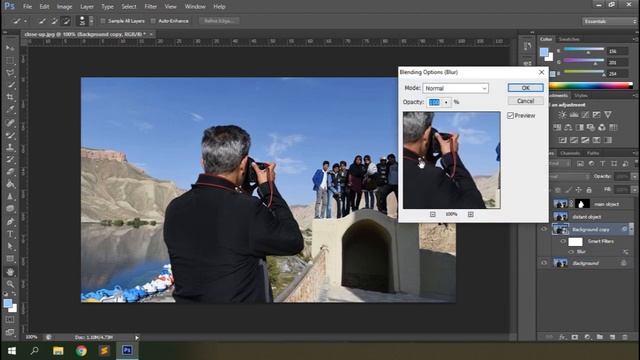Collapse Background copy smart filters arrow
The width and height of the screenshot is (640, 360).
[x=631, y=229]
